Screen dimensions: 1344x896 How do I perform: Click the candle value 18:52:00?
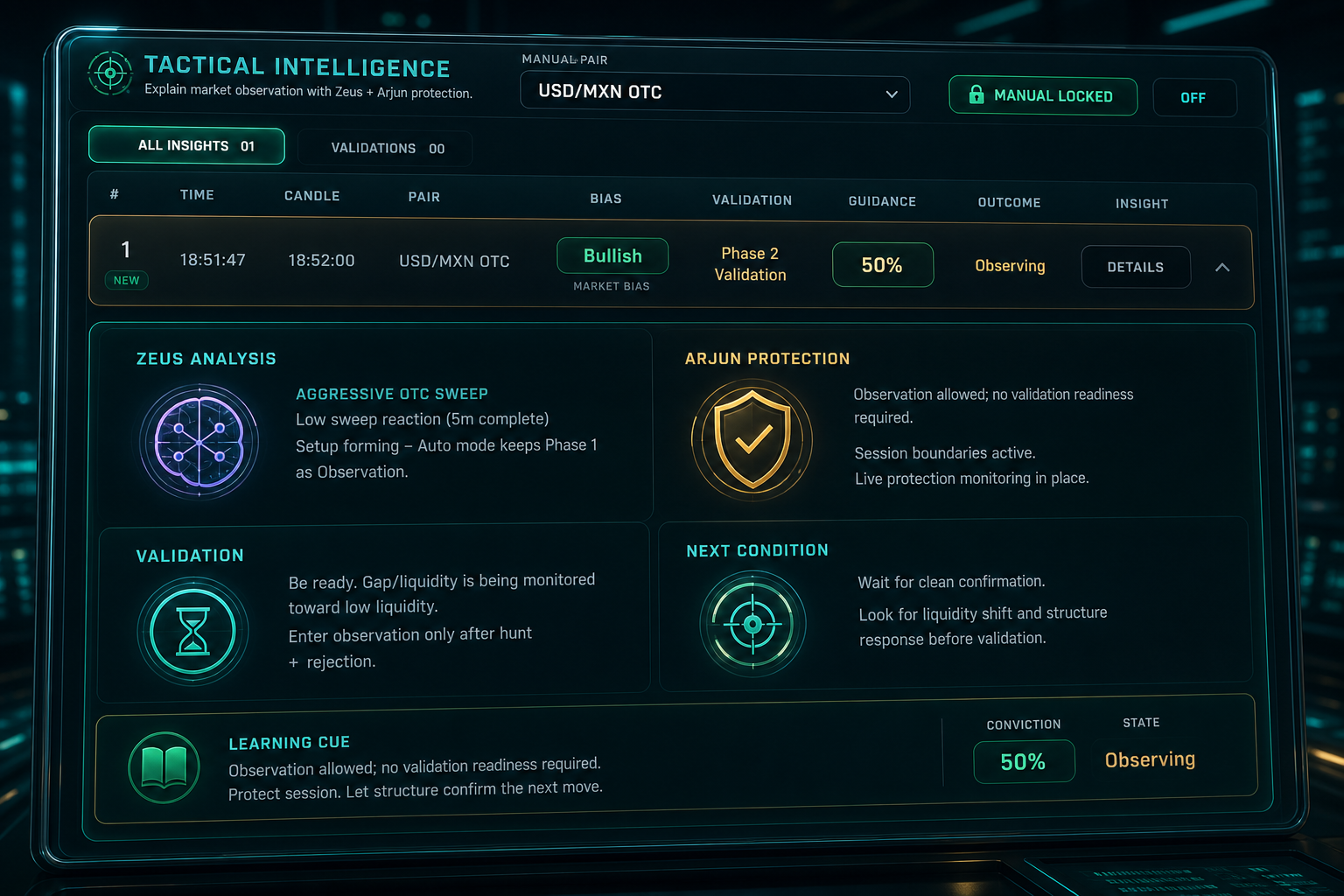click(321, 261)
